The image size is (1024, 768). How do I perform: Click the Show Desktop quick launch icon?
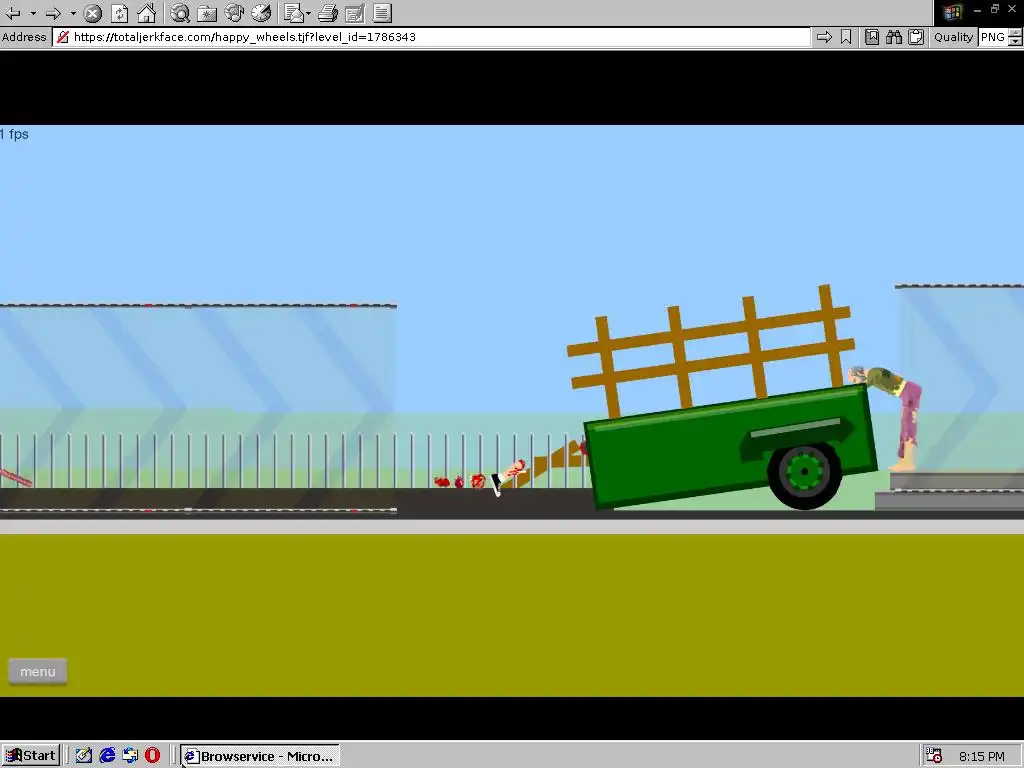click(130, 756)
